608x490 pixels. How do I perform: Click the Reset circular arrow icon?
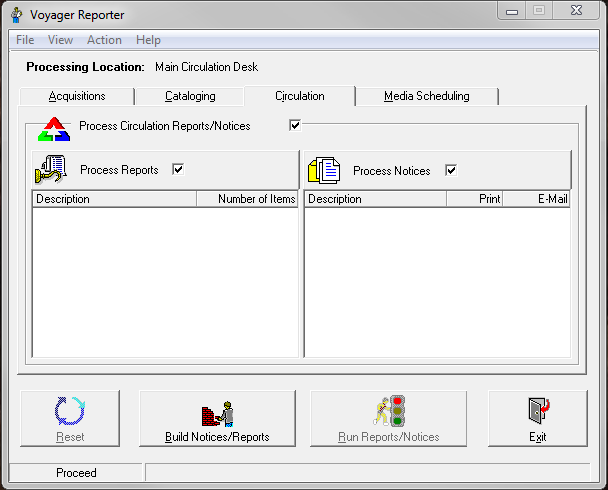(69, 411)
